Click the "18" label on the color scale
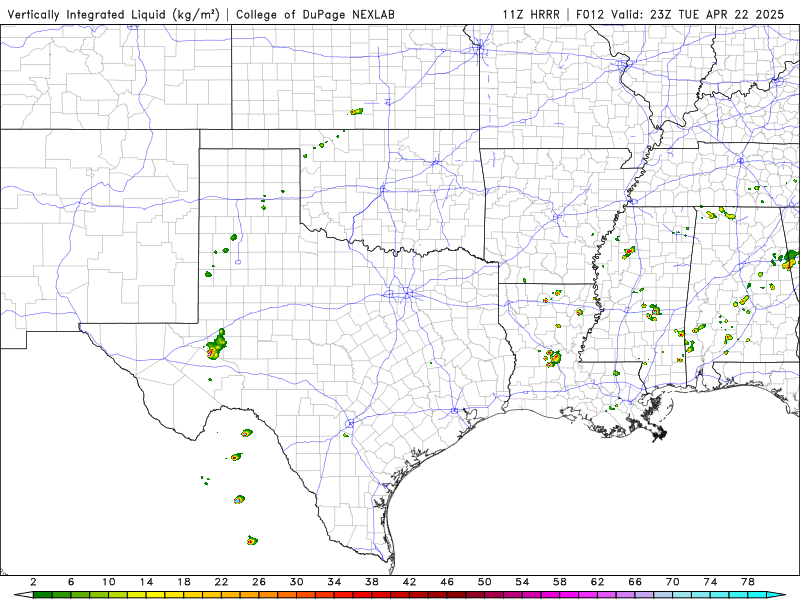Screen dimensions: 800x600 pyautogui.click(x=184, y=582)
